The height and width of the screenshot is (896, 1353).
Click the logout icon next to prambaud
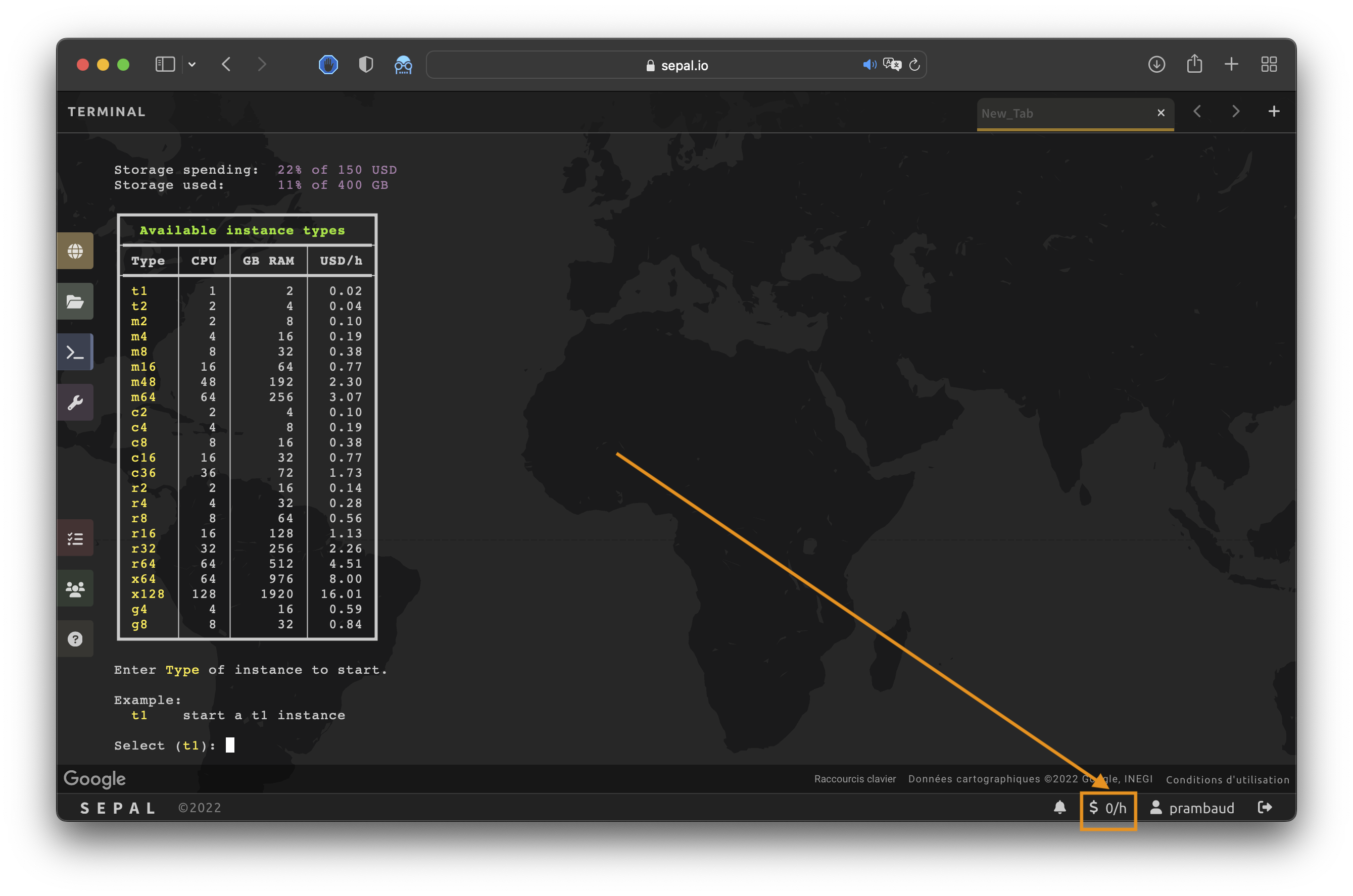pyautogui.click(x=1265, y=808)
